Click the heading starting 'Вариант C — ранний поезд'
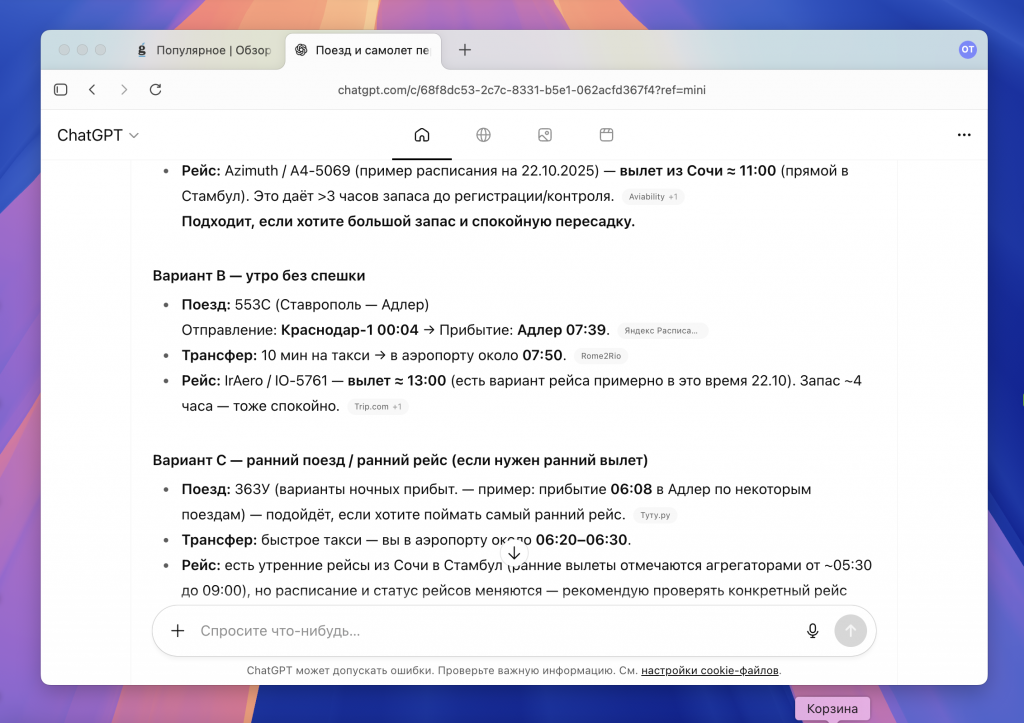The width and height of the screenshot is (1024, 723). 400,460
